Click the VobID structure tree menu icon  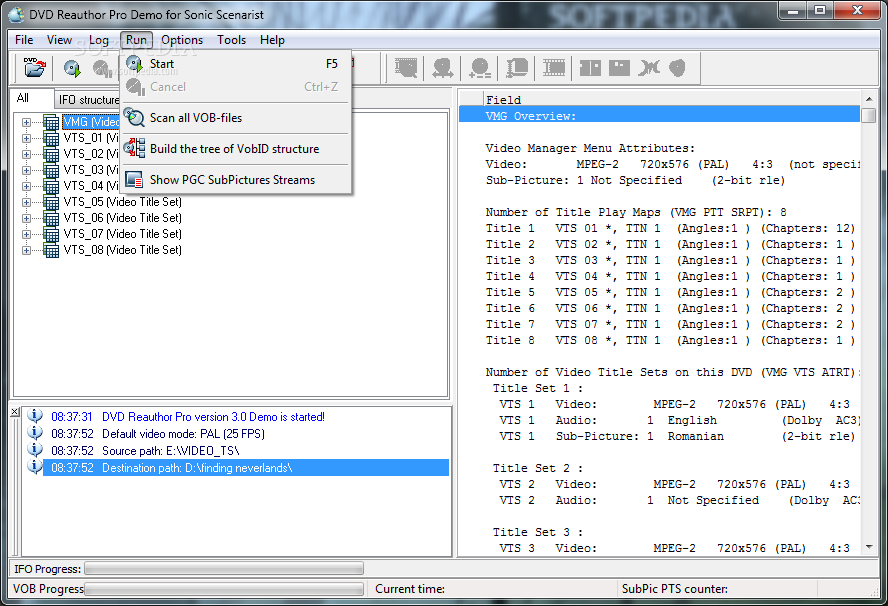coord(135,148)
